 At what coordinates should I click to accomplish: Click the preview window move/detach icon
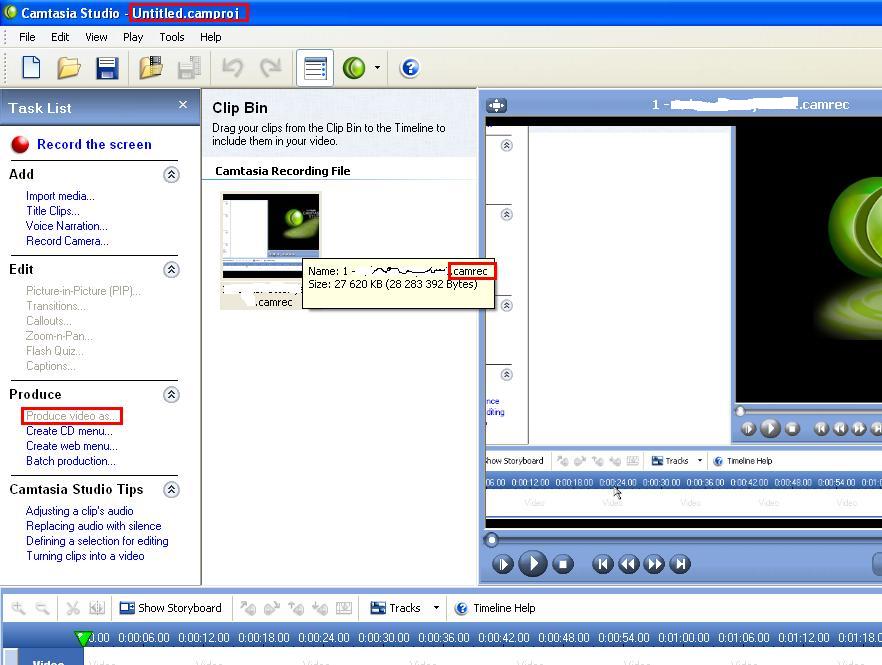(497, 105)
